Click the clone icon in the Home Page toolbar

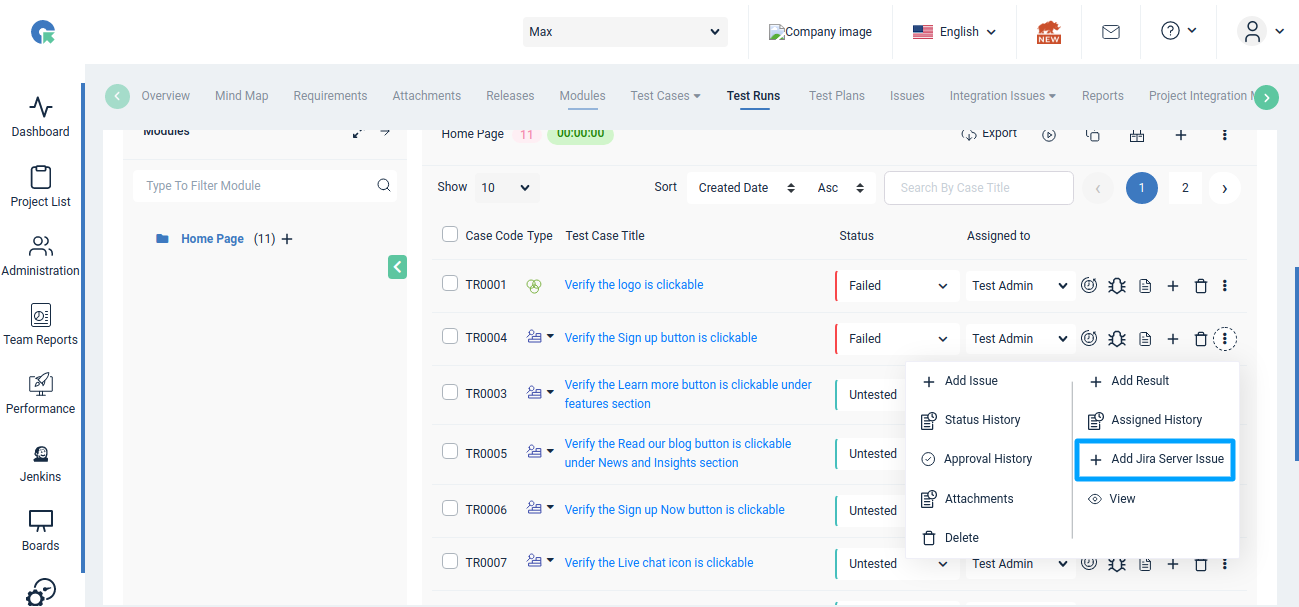click(1092, 133)
